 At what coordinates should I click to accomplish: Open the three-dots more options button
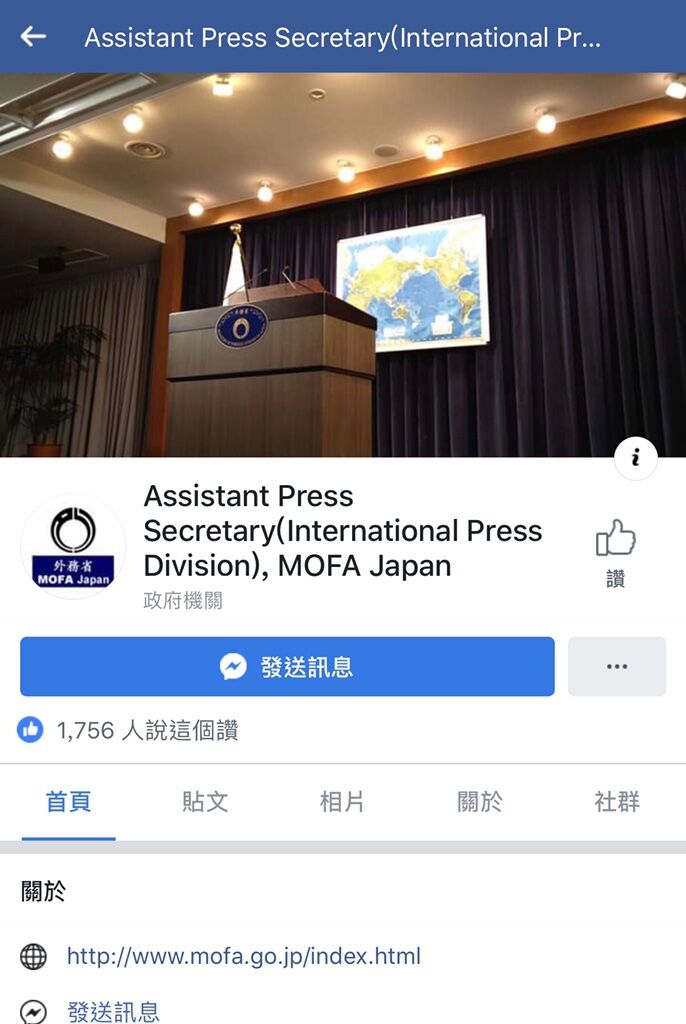(617, 666)
